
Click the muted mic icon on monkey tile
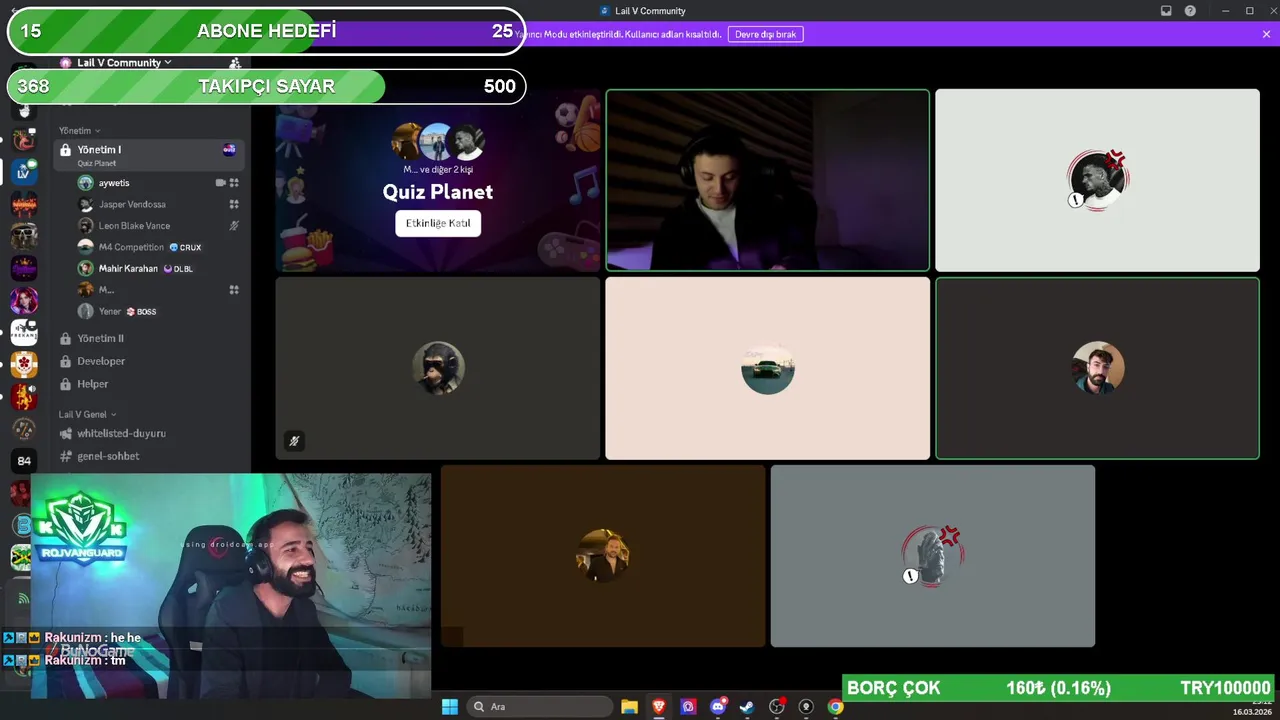point(294,440)
